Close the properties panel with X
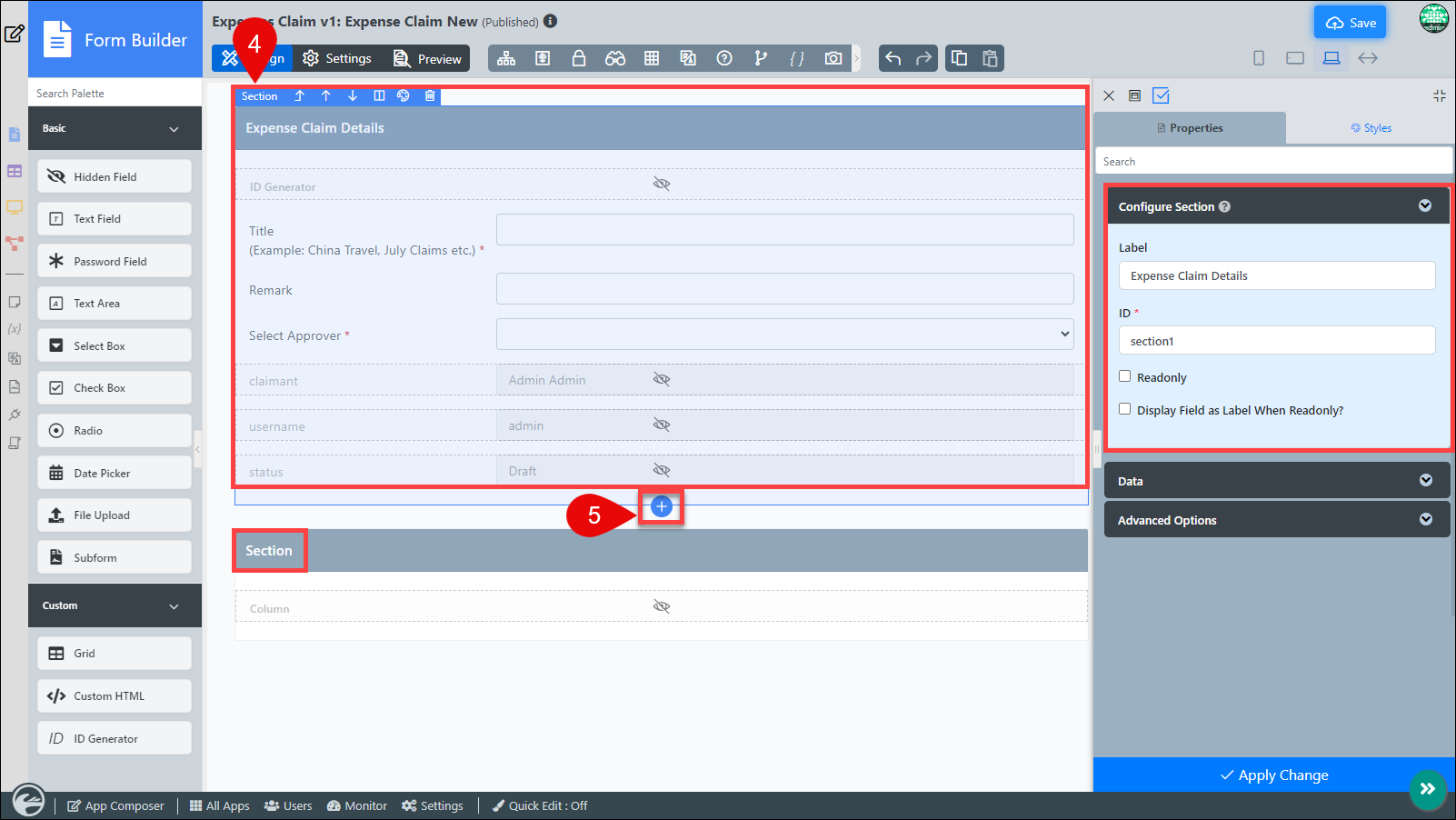 coord(1109,95)
